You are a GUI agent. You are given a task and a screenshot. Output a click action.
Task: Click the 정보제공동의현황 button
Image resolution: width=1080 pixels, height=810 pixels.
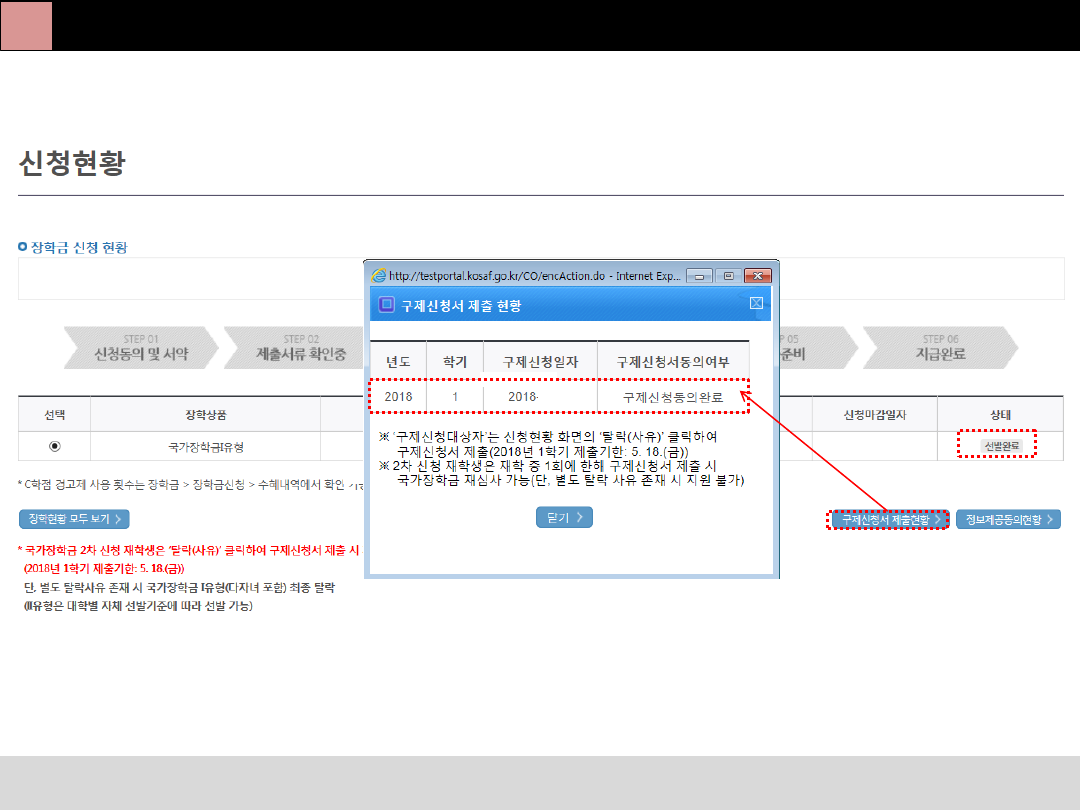coord(1008,520)
